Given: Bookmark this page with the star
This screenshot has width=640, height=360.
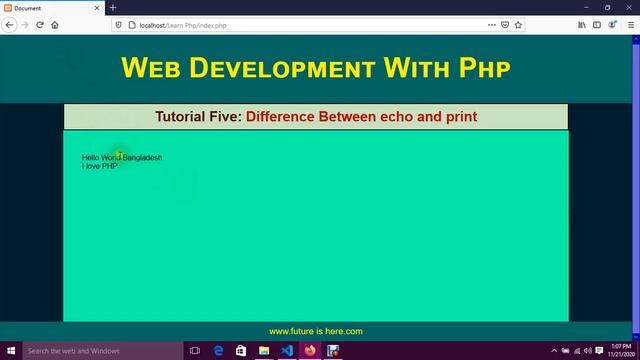Looking at the screenshot, I should tap(518, 25).
